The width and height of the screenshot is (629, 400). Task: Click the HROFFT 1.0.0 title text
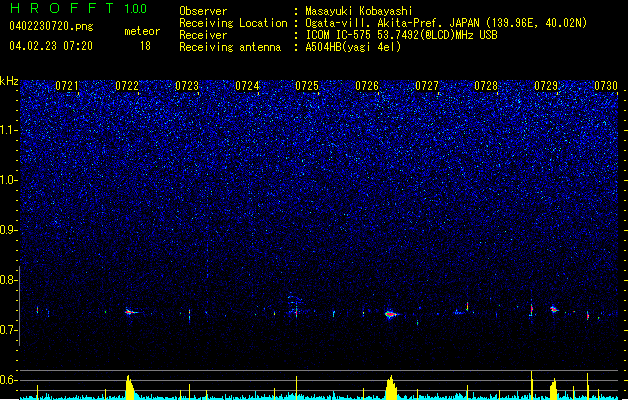(79, 8)
